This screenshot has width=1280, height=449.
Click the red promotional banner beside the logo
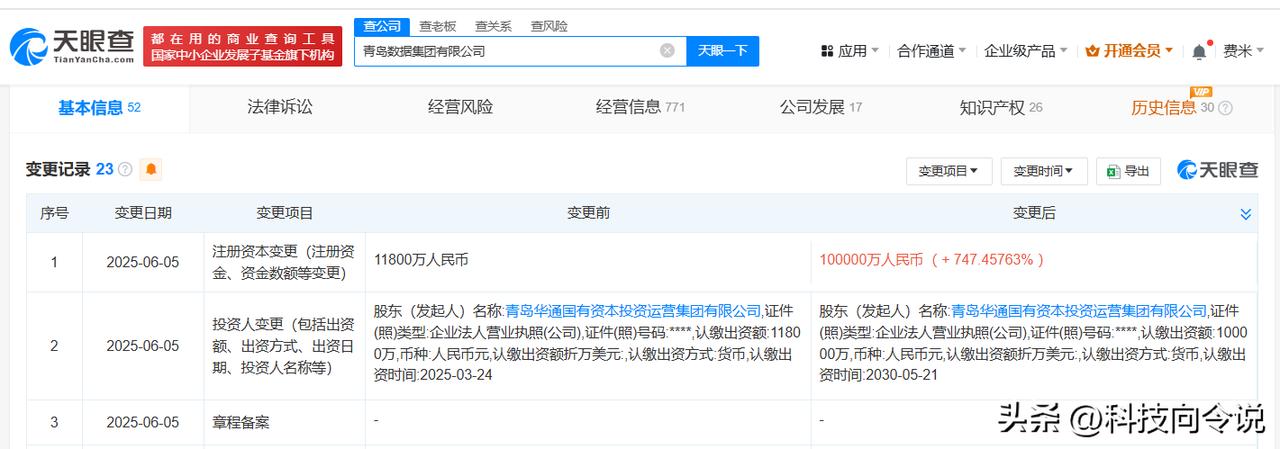(x=242, y=46)
